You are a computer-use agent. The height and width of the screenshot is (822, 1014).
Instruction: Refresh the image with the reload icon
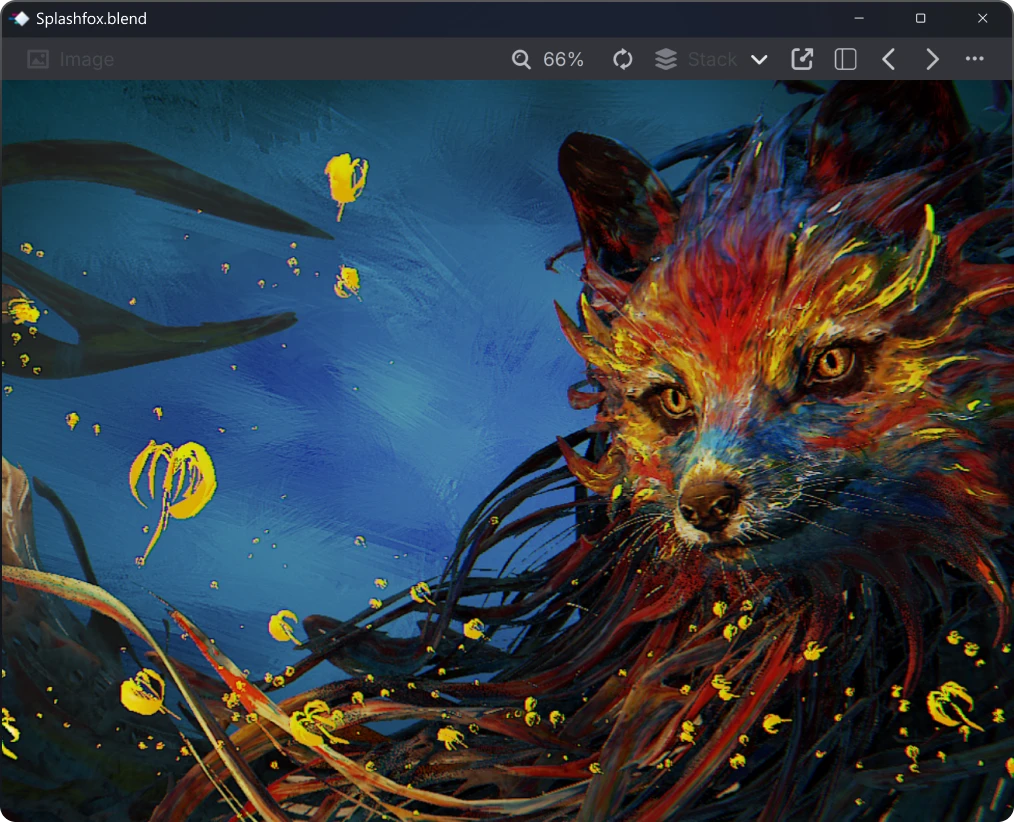point(622,59)
